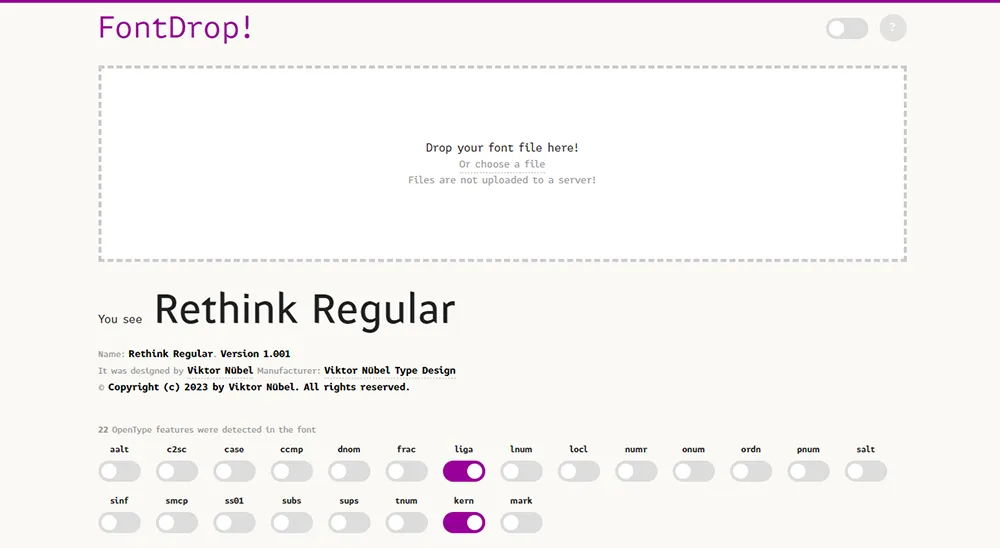
Task: Select the 'Version 1.001' text
Action: pyautogui.click(x=255, y=353)
